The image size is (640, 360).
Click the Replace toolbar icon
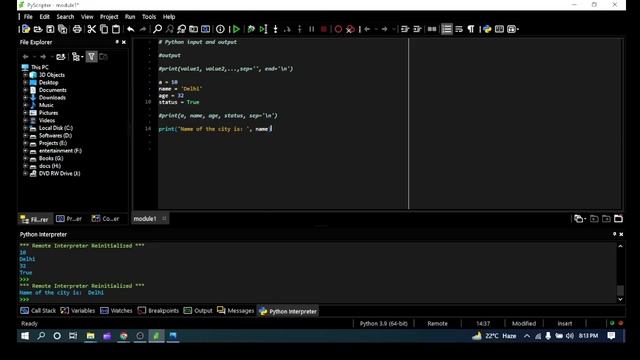coord(182,29)
